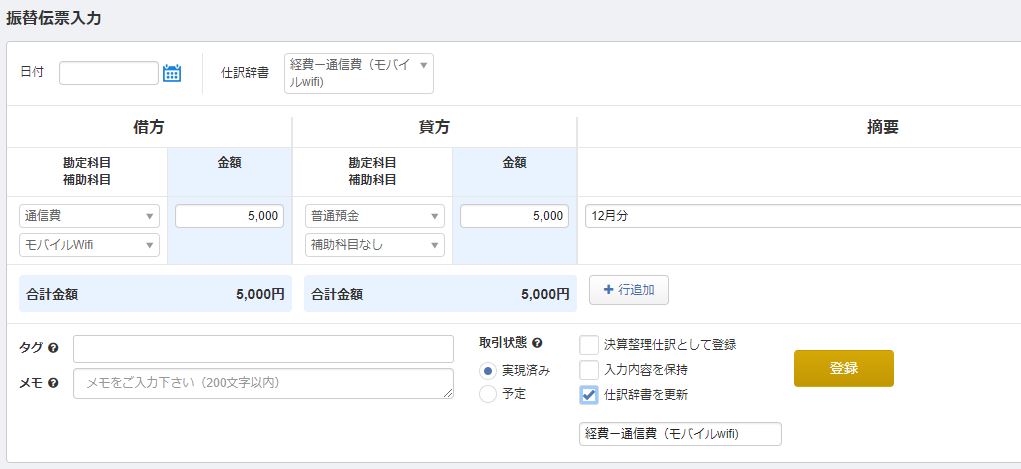This screenshot has height=469, width=1021.
Task: Click the credit 合計金額 5,000円 total
Action: (440, 294)
